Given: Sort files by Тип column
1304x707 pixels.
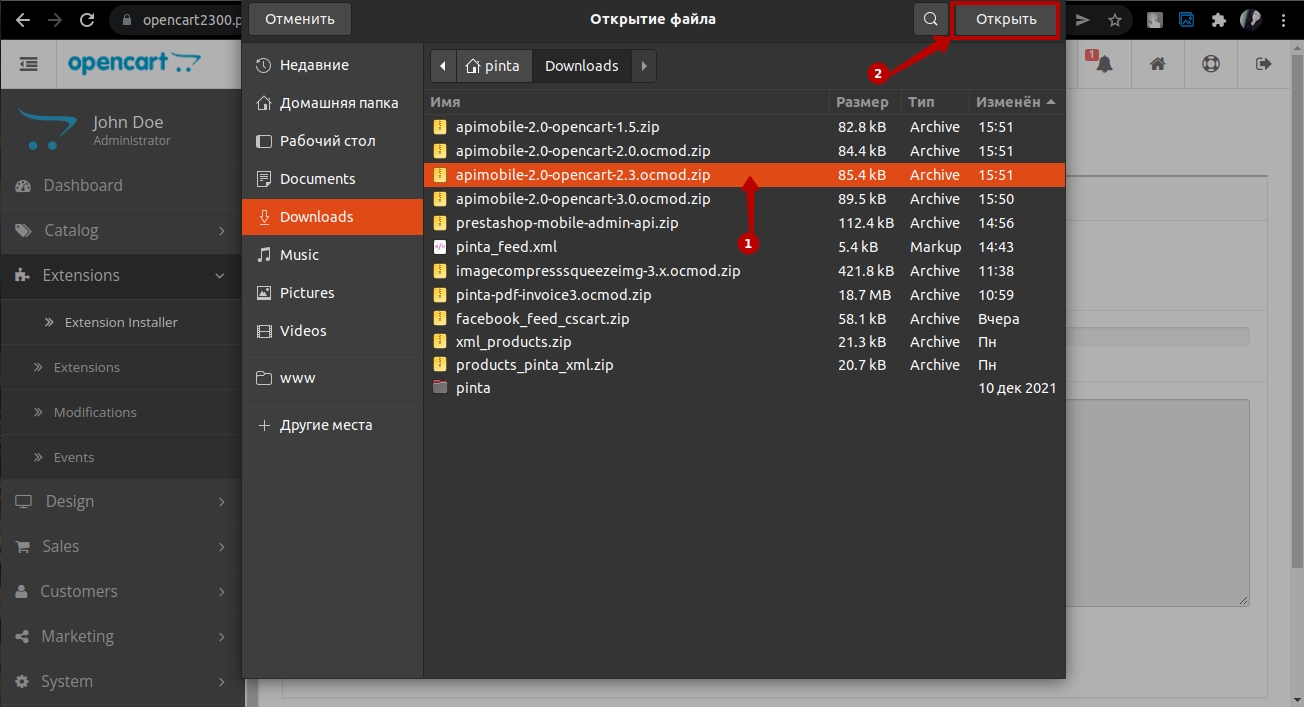Looking at the screenshot, I should coord(934,102).
